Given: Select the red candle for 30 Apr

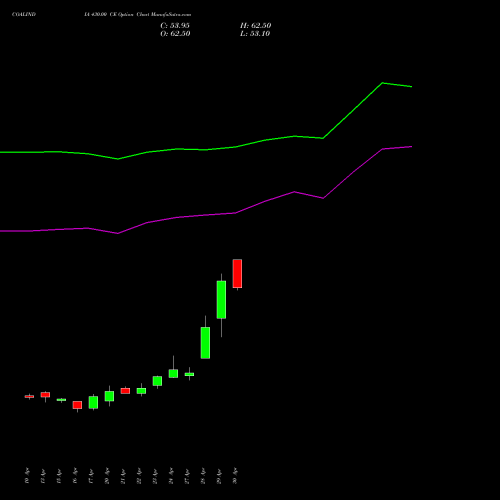Looking at the screenshot, I should pyautogui.click(x=237, y=273).
